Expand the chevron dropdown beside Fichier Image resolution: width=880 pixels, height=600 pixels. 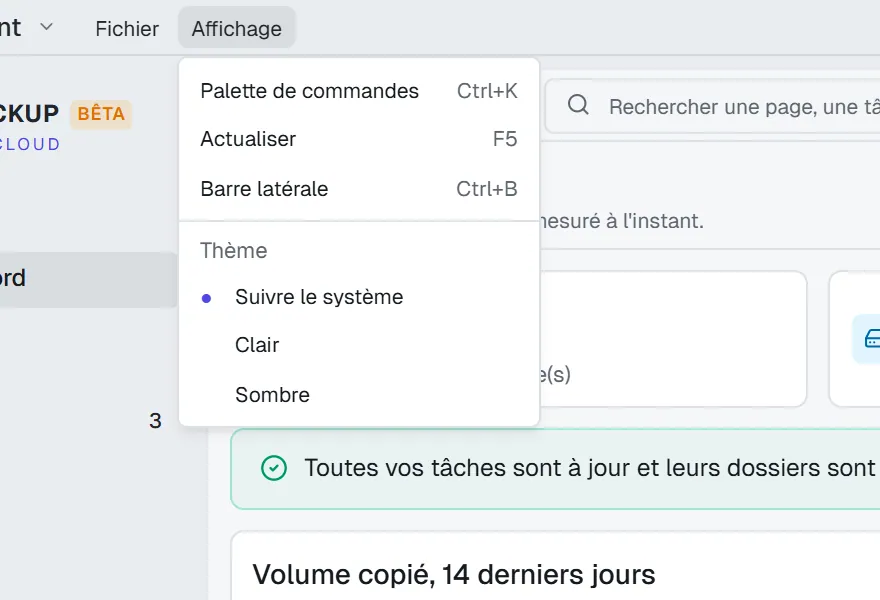click(x=47, y=26)
